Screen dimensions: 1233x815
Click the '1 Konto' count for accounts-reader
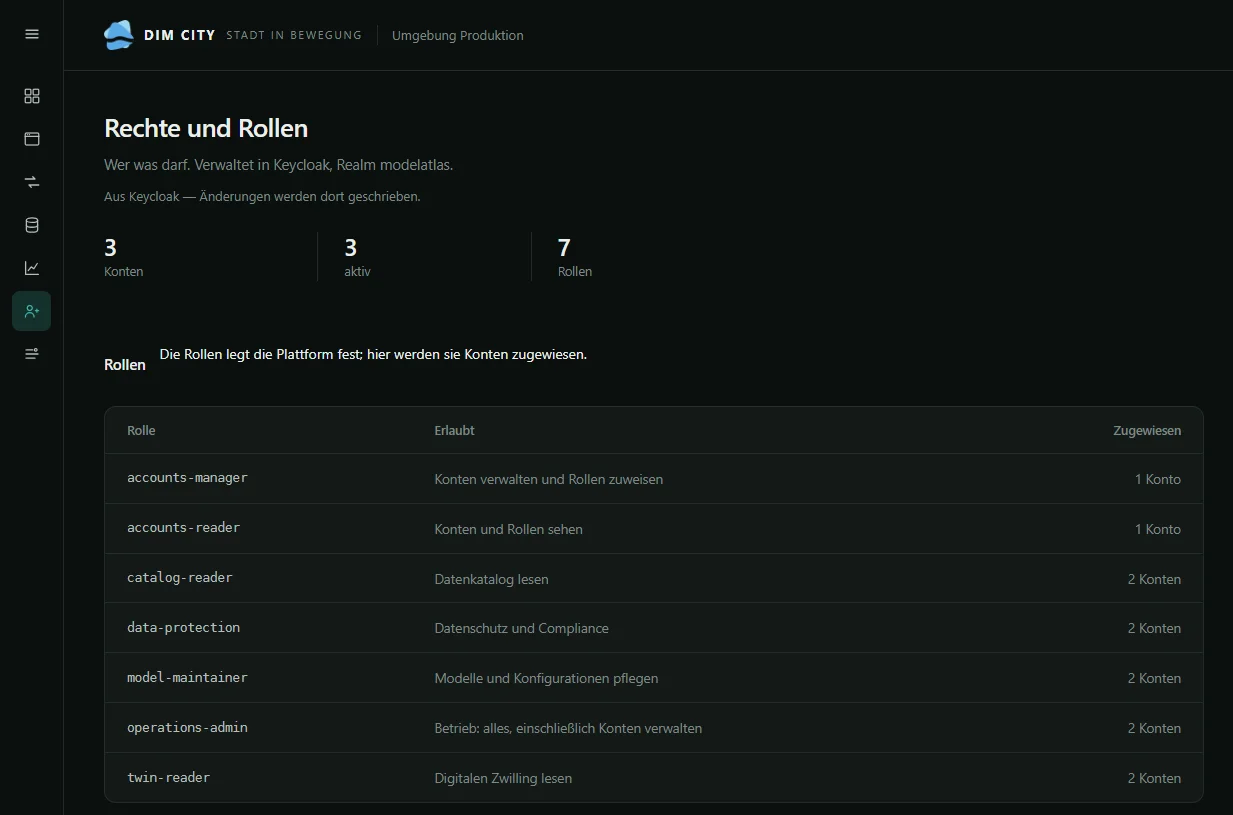coord(1158,529)
